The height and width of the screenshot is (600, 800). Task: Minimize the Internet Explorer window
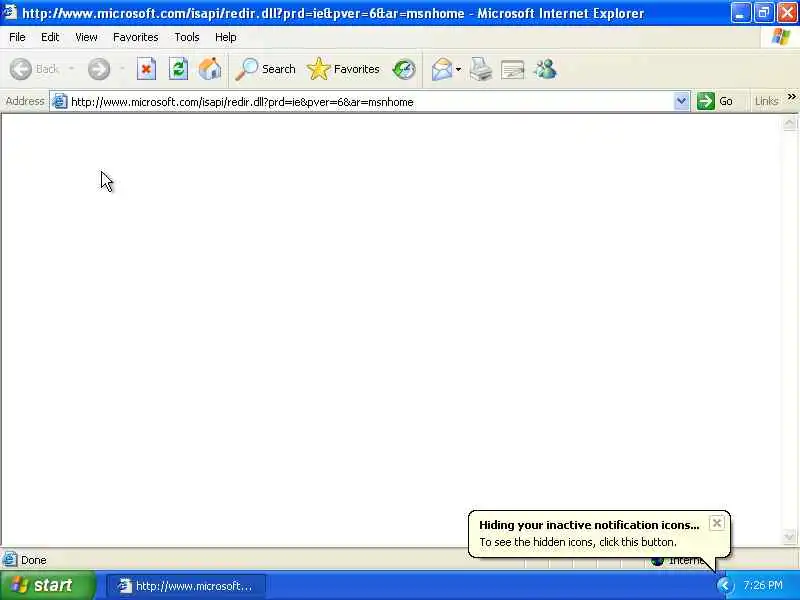click(739, 13)
